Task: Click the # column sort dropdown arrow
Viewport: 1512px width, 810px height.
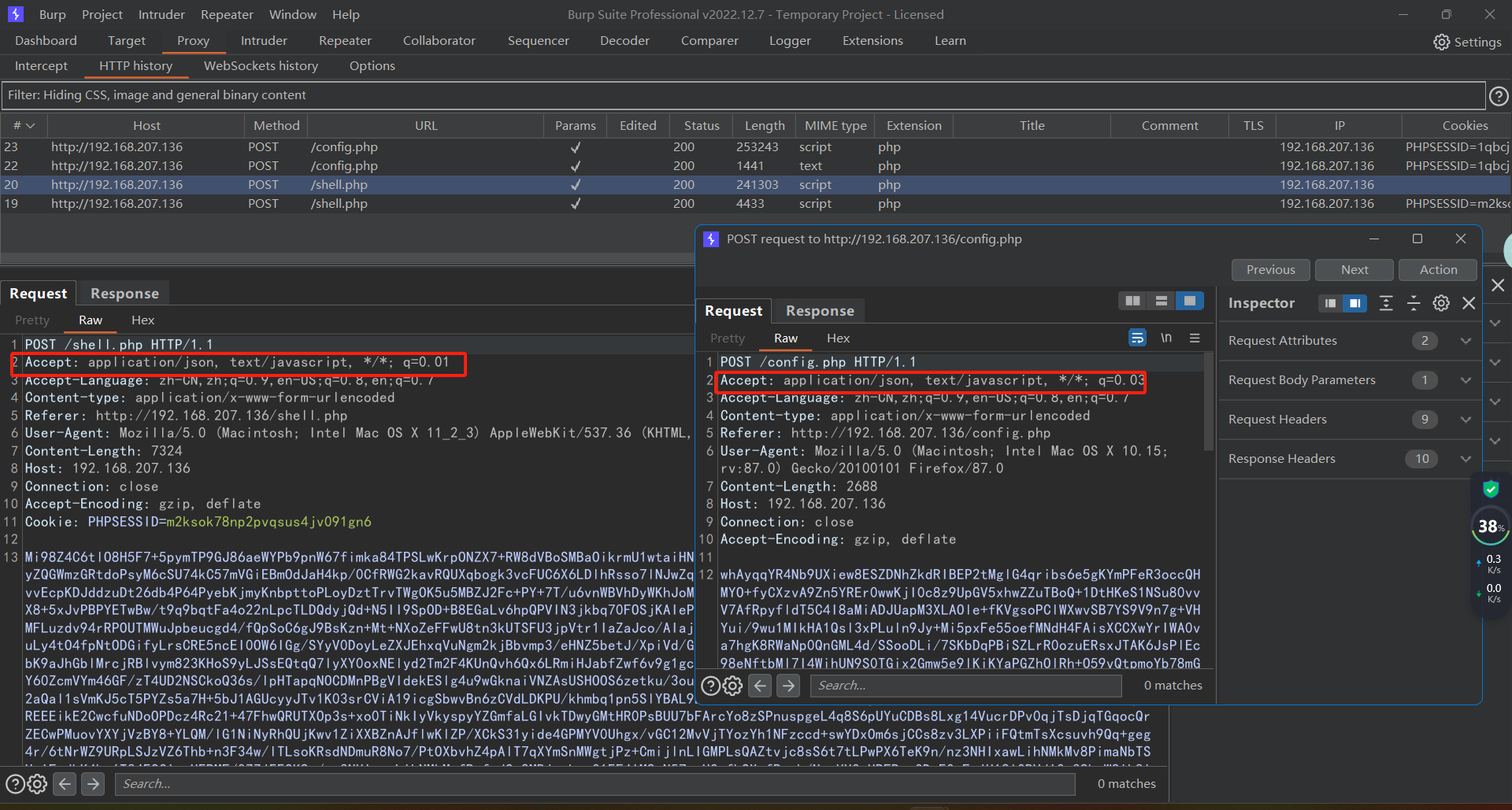Action: coord(31,126)
